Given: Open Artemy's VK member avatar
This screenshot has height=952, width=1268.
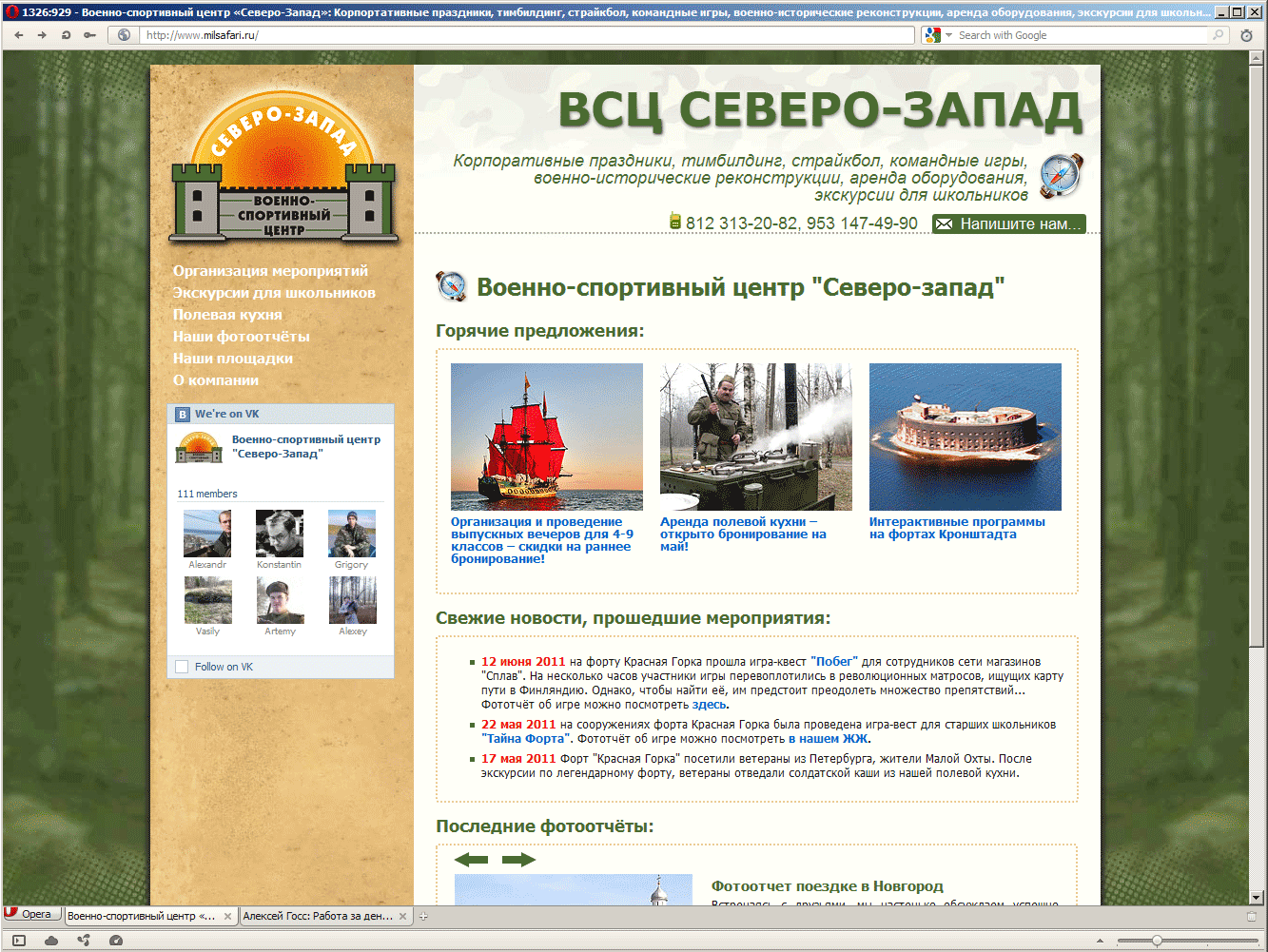Looking at the screenshot, I should coord(280,600).
